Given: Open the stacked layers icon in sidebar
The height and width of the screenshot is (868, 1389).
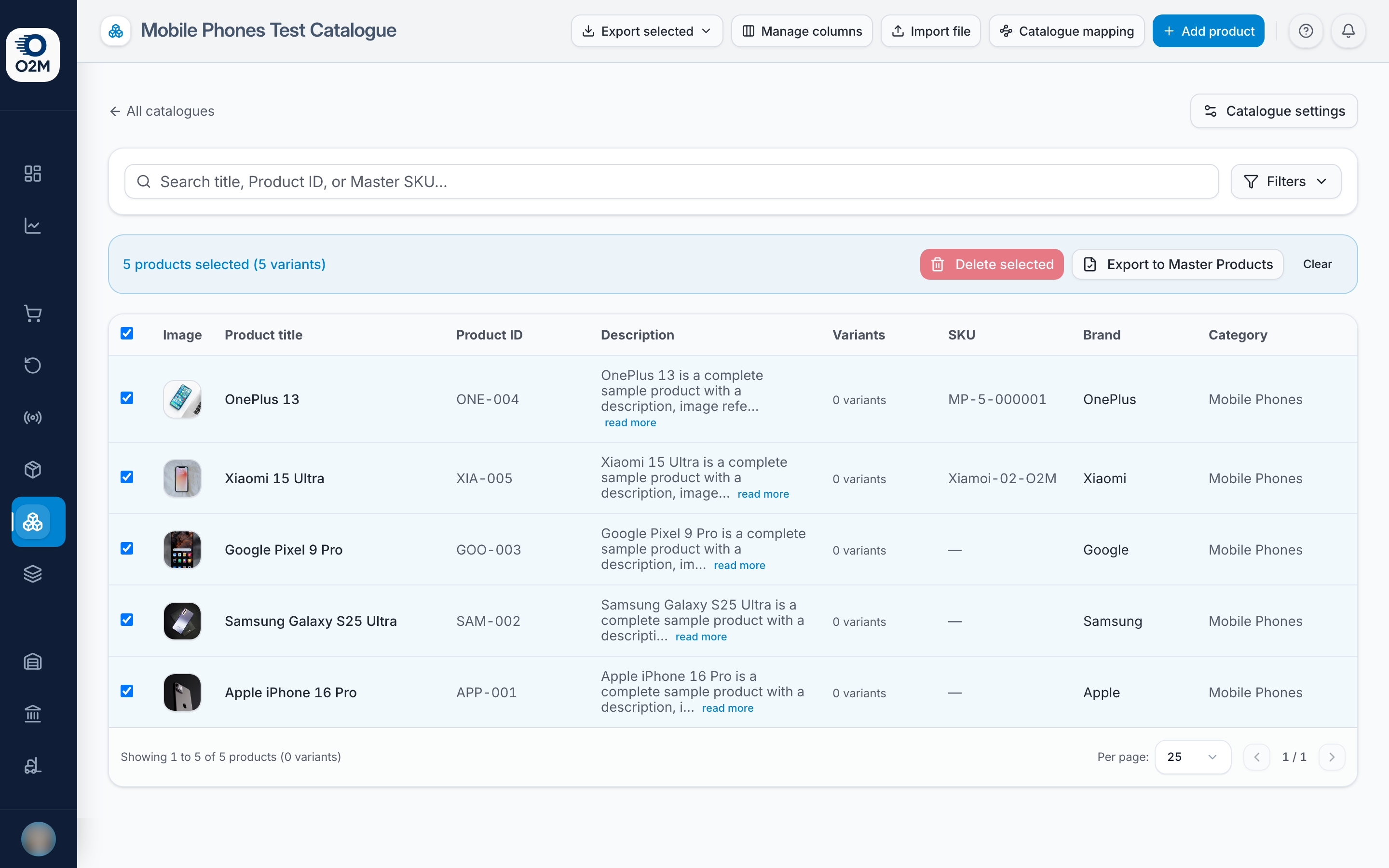Looking at the screenshot, I should pyautogui.click(x=33, y=573).
